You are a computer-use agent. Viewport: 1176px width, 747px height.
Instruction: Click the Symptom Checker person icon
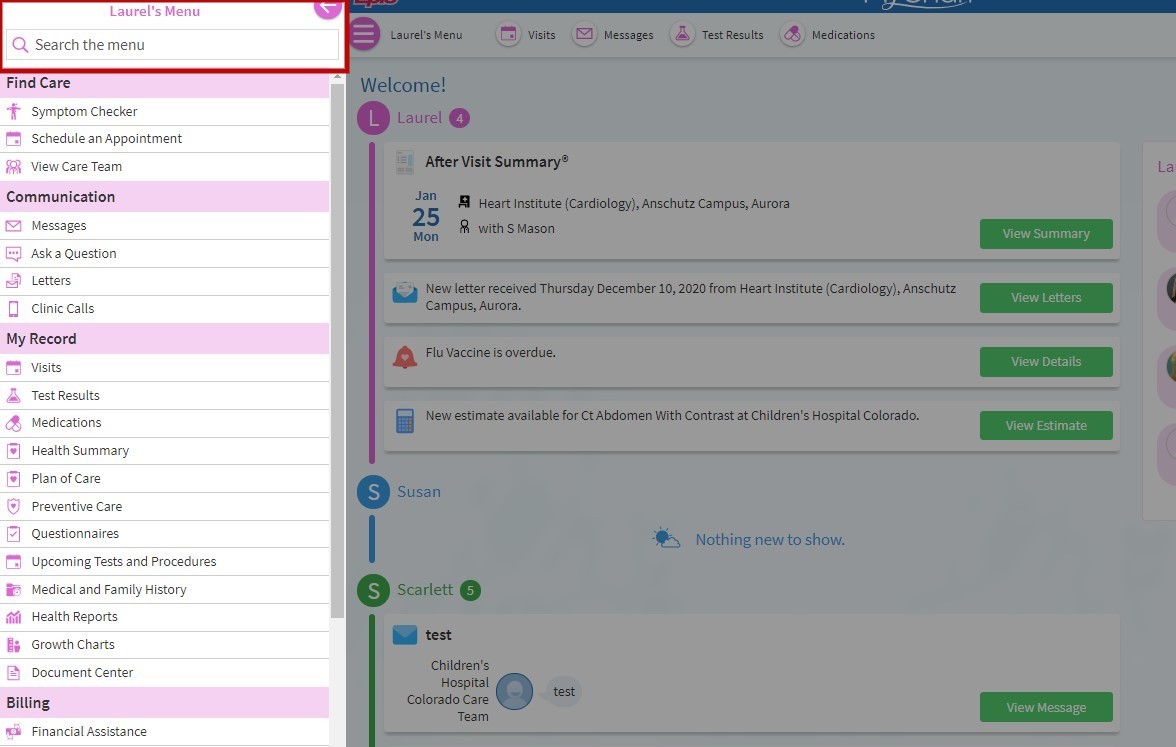click(x=14, y=111)
